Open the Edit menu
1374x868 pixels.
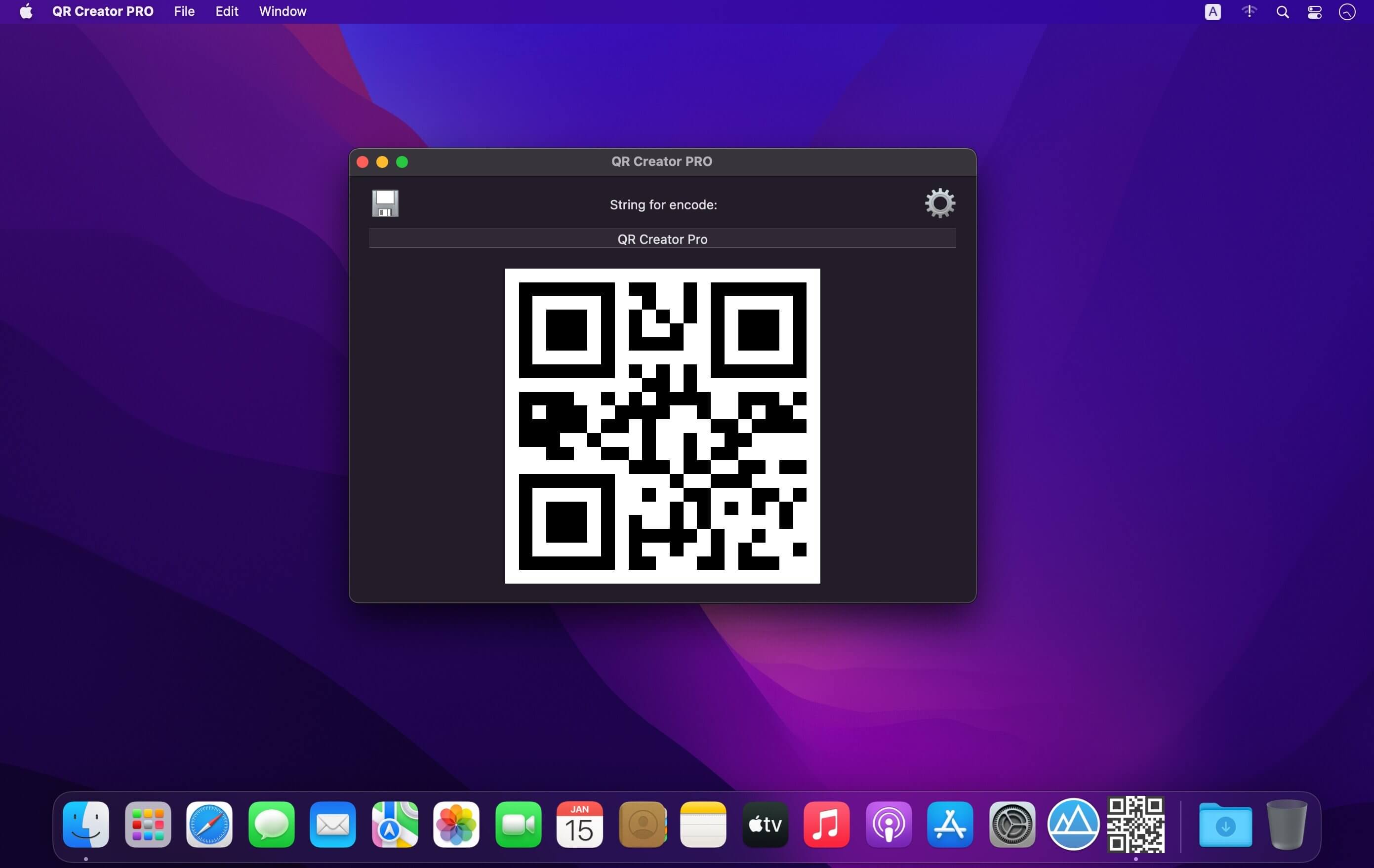227,11
